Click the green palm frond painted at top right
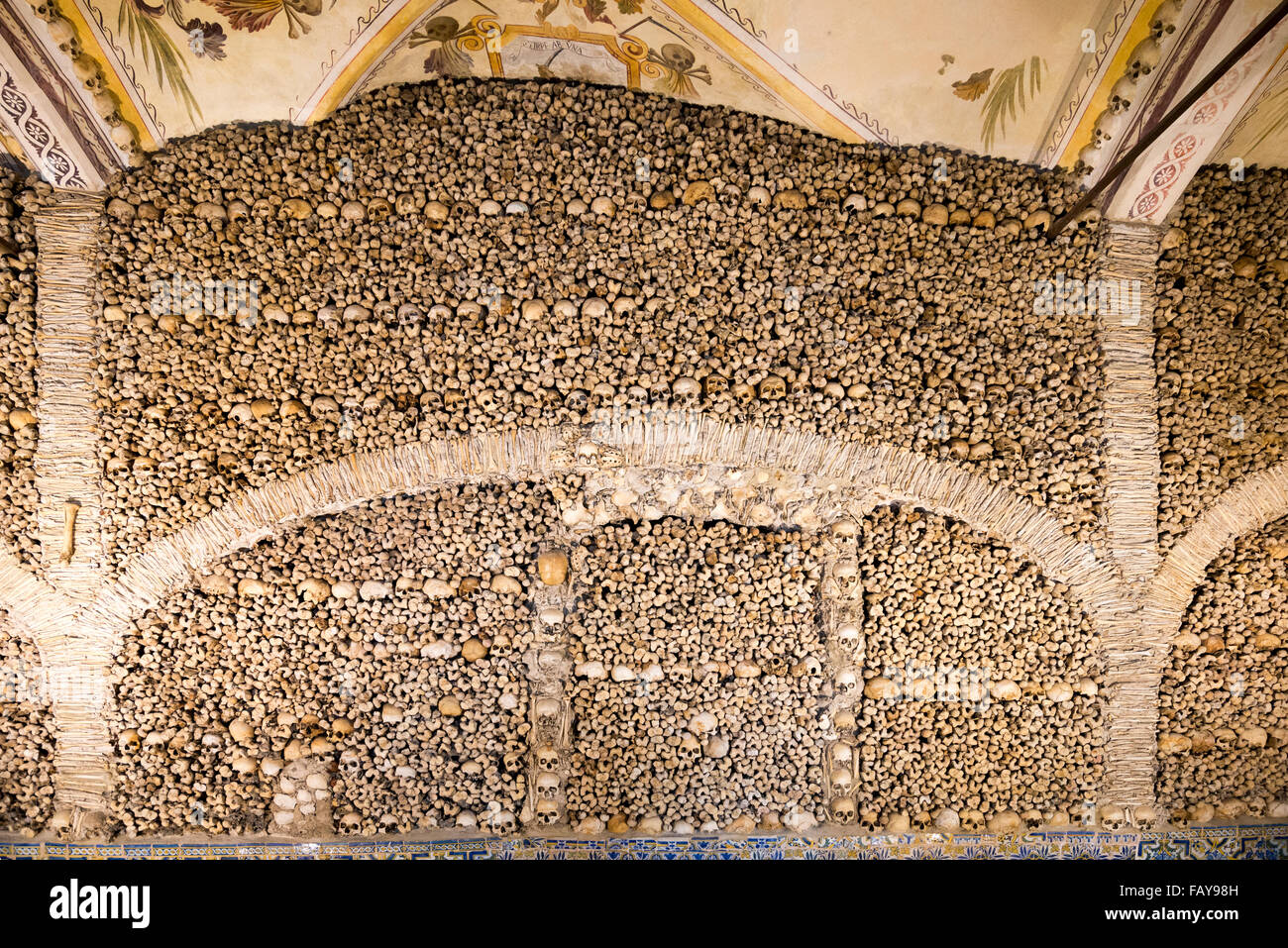 (1011, 94)
